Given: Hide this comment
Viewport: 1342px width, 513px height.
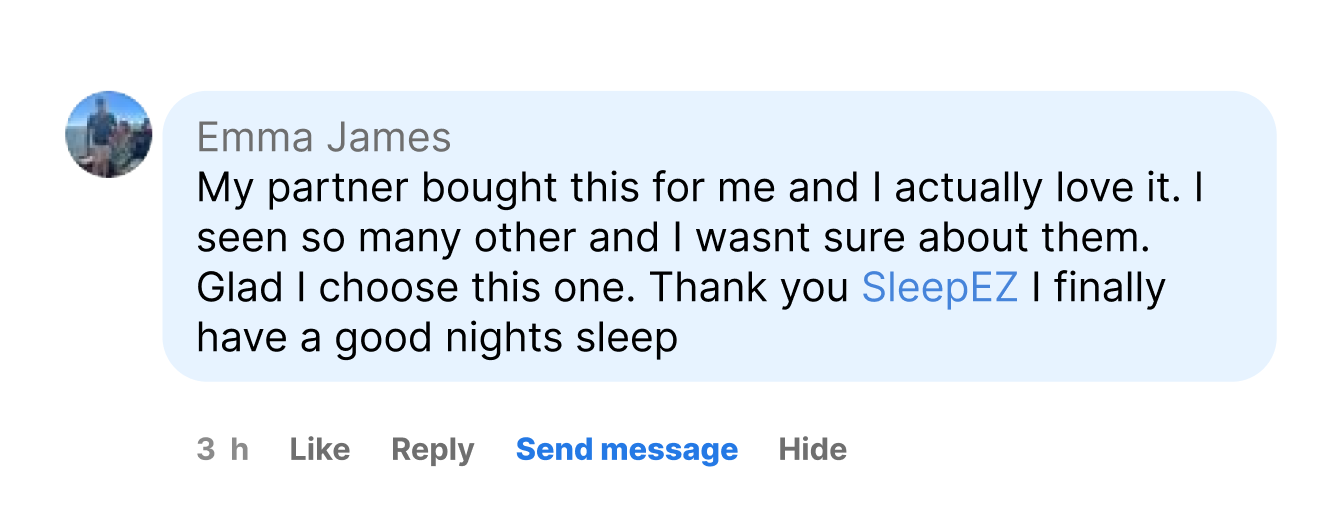Looking at the screenshot, I should (x=813, y=450).
